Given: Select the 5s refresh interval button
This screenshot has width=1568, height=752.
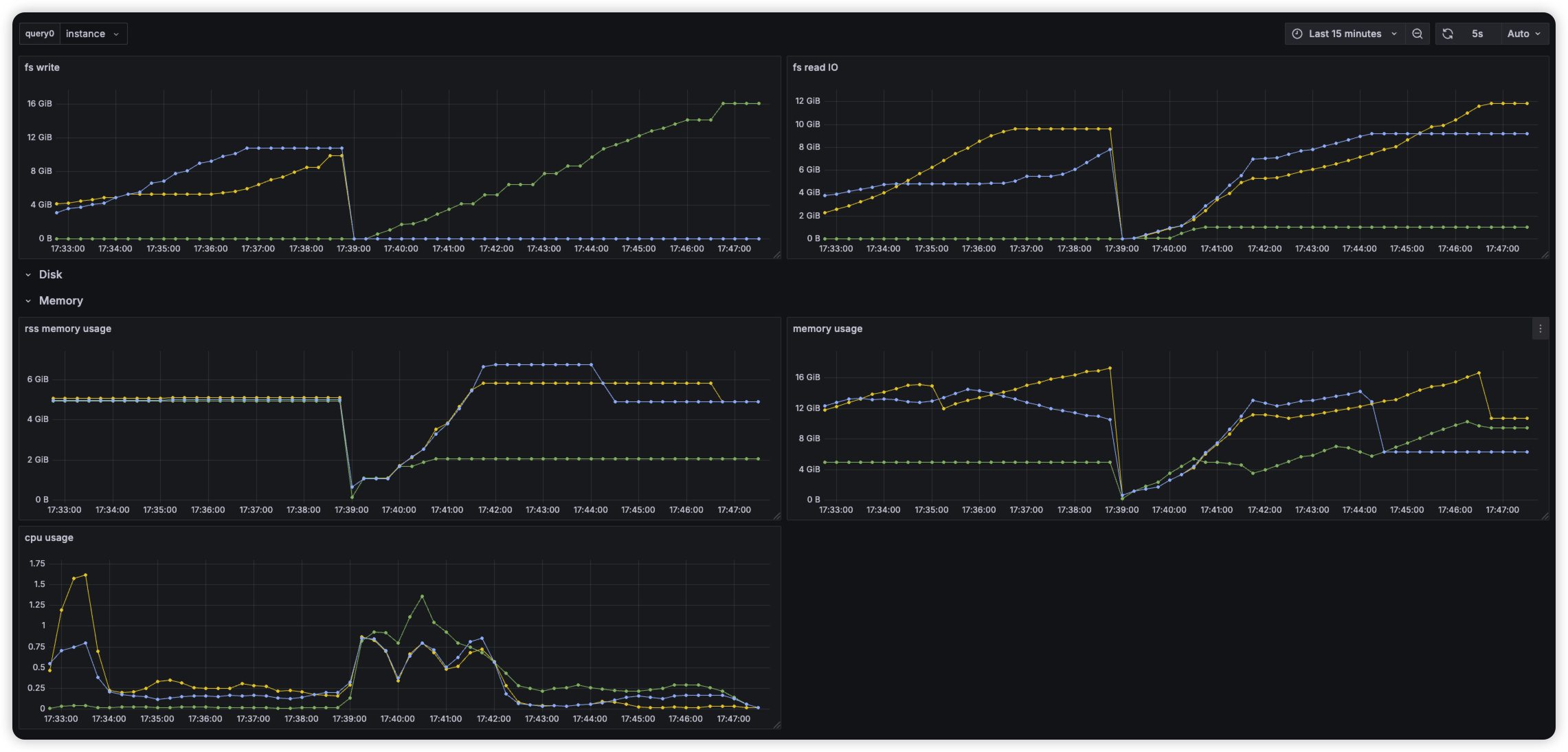Looking at the screenshot, I should pyautogui.click(x=1477, y=34).
